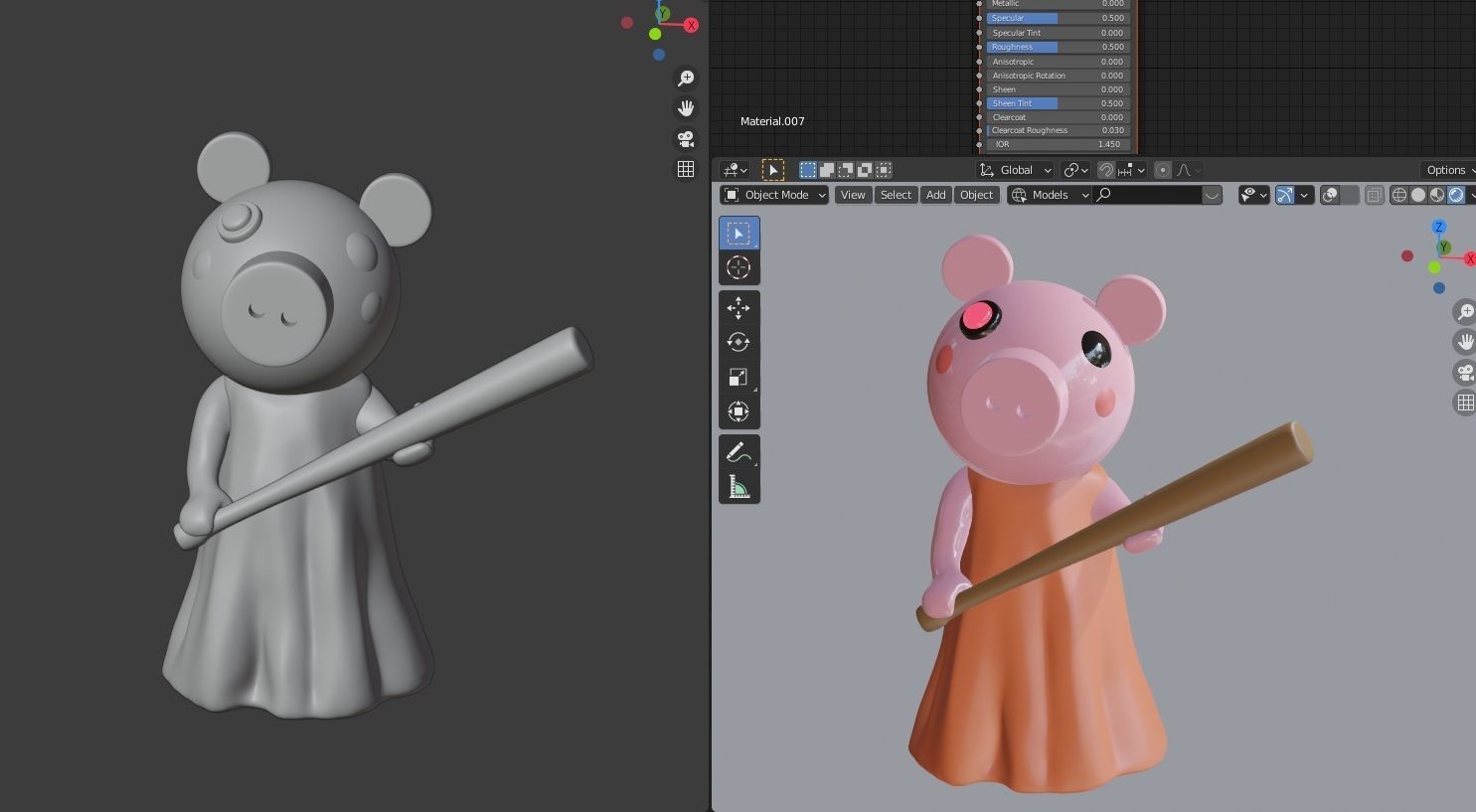
Task: Click the Material.007 label
Action: (x=772, y=121)
